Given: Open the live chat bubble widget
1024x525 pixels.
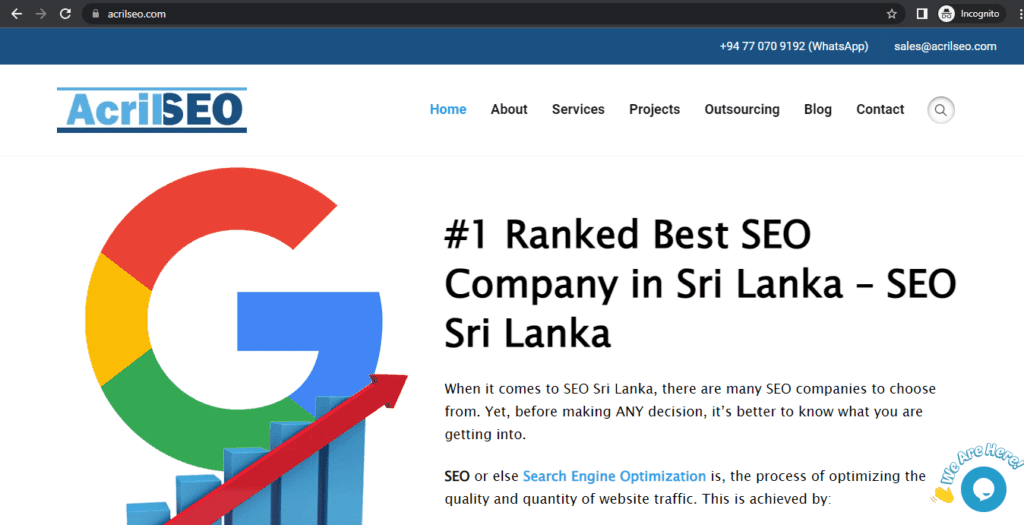Looking at the screenshot, I should 983,489.
